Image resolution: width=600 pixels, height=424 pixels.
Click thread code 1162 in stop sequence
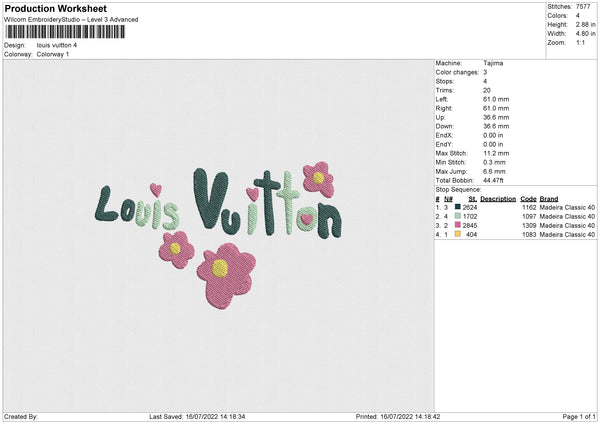pos(529,207)
